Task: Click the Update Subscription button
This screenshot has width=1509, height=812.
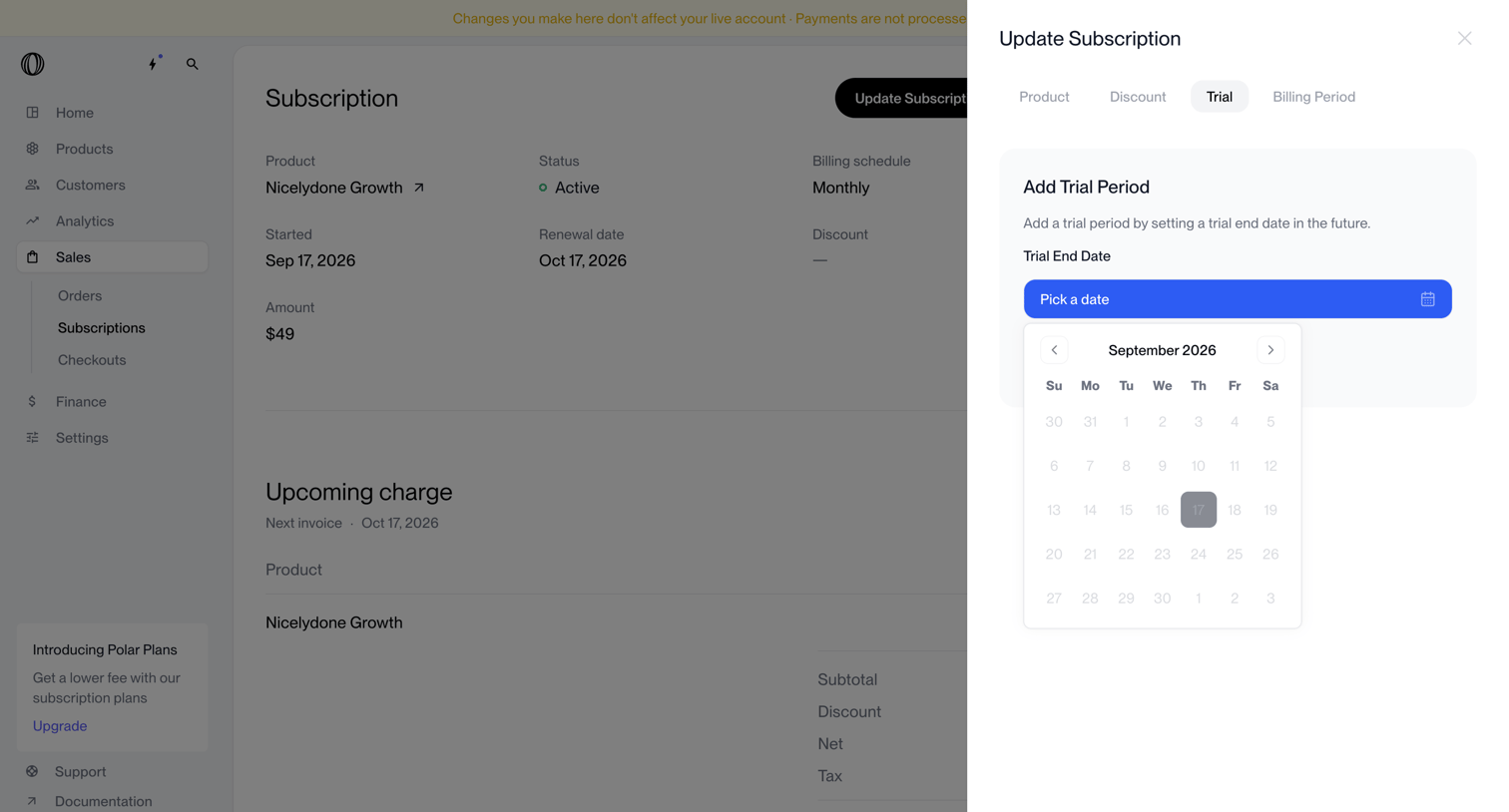Action: point(901,98)
